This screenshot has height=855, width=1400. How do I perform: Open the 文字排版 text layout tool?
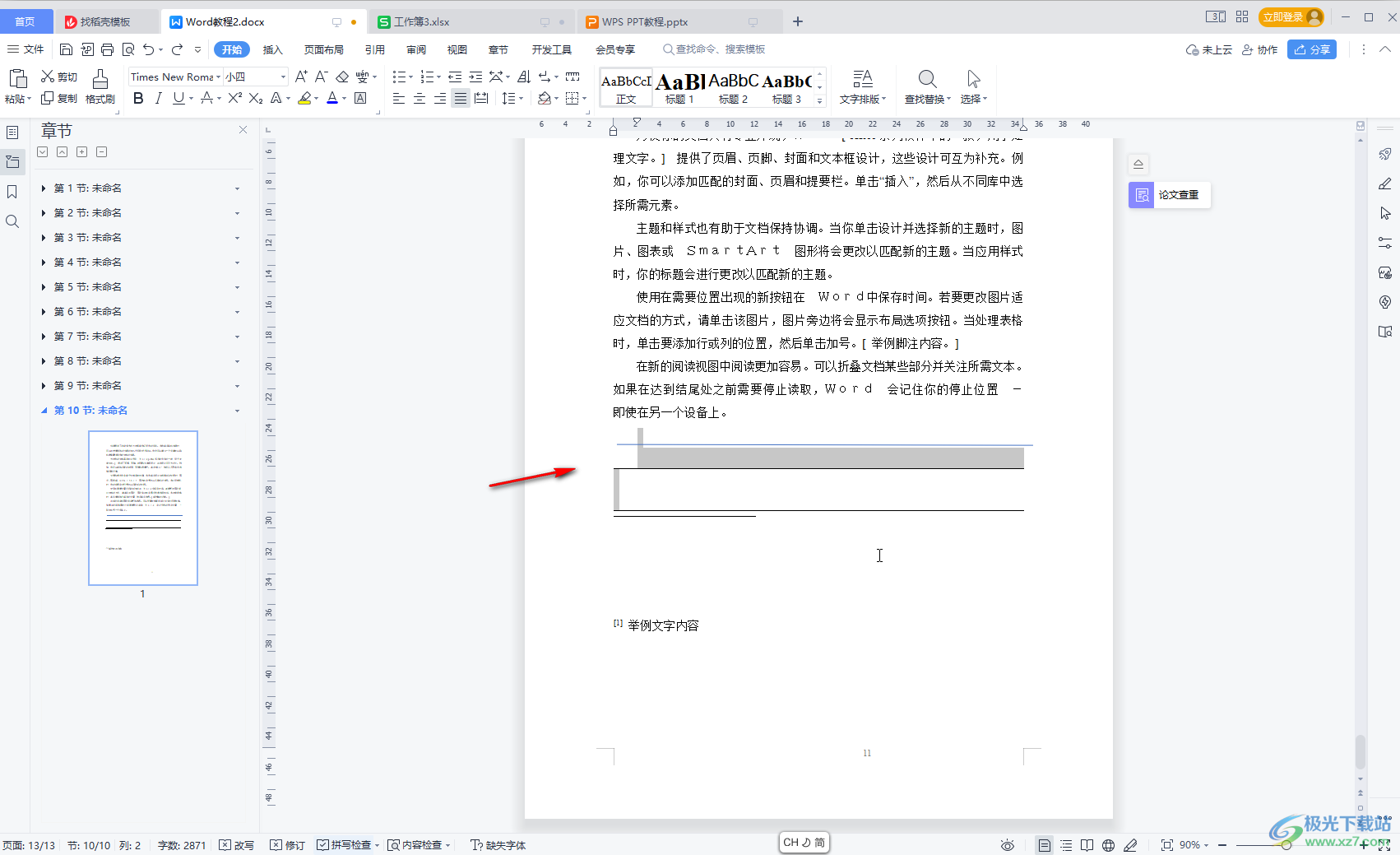point(862,86)
